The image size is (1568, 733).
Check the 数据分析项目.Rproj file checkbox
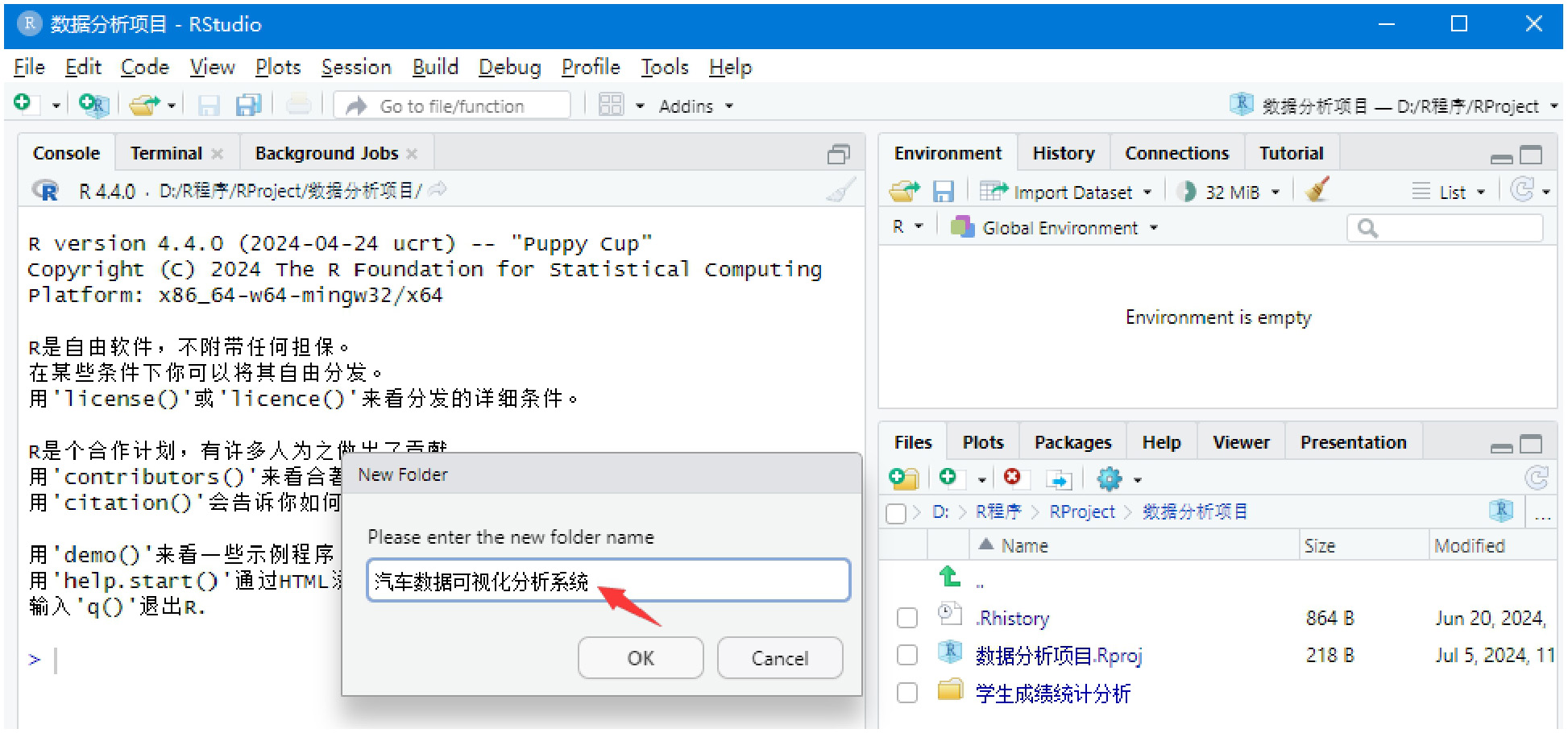pos(907,655)
